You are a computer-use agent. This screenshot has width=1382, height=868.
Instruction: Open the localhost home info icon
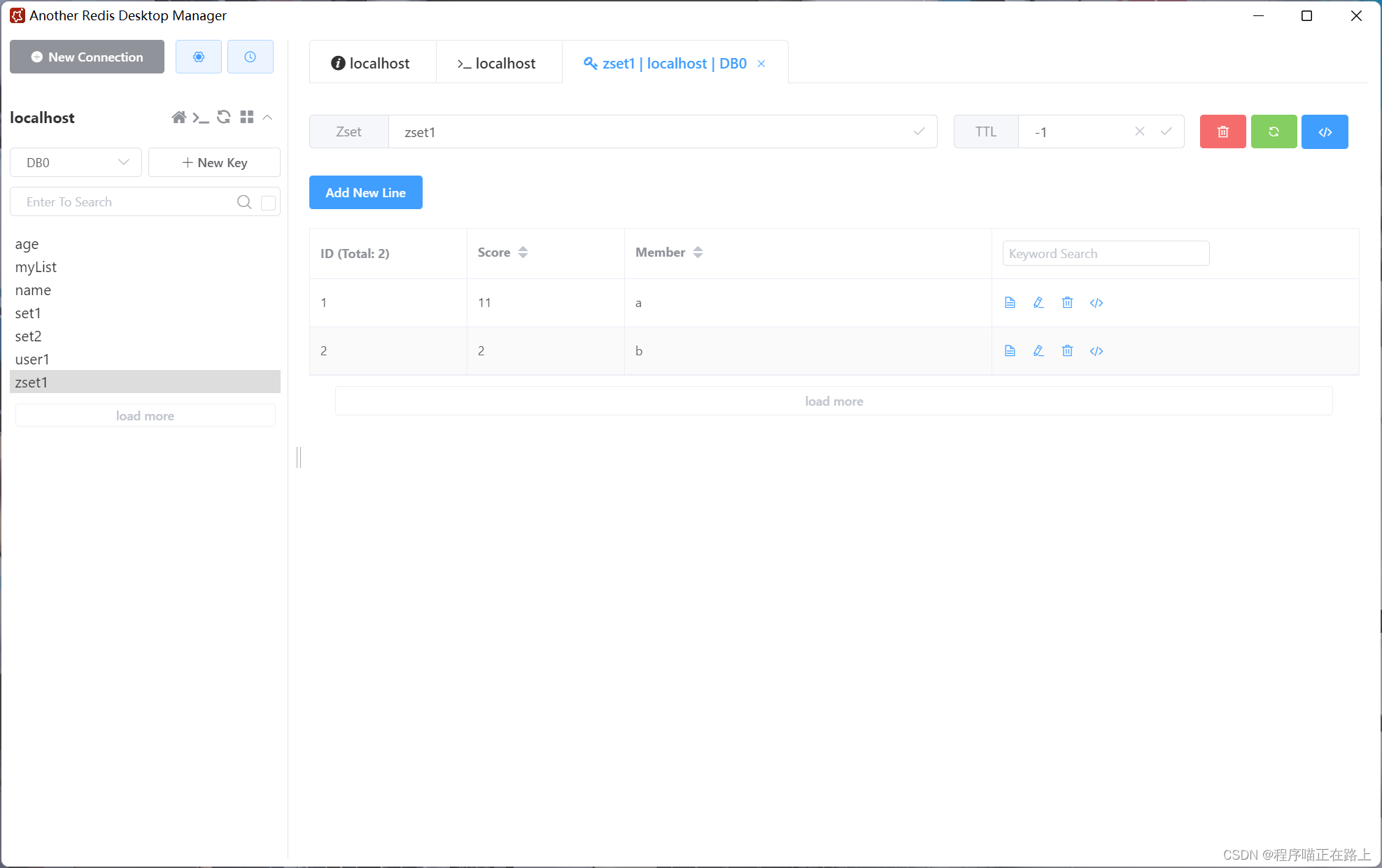pos(178,118)
